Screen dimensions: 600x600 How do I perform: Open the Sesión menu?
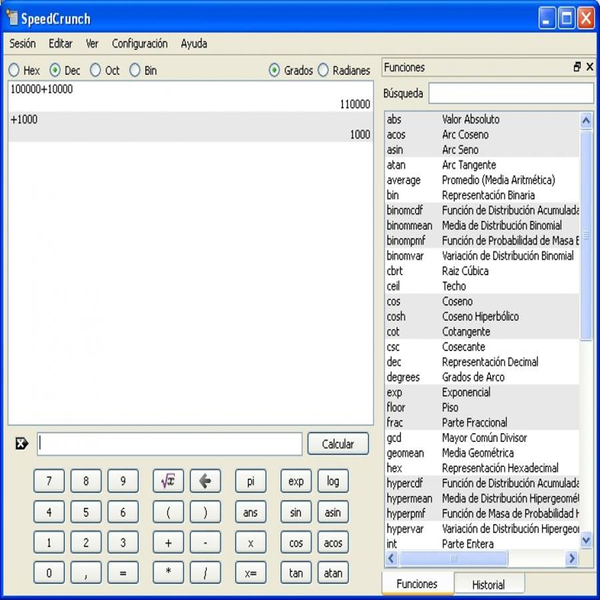[x=23, y=44]
